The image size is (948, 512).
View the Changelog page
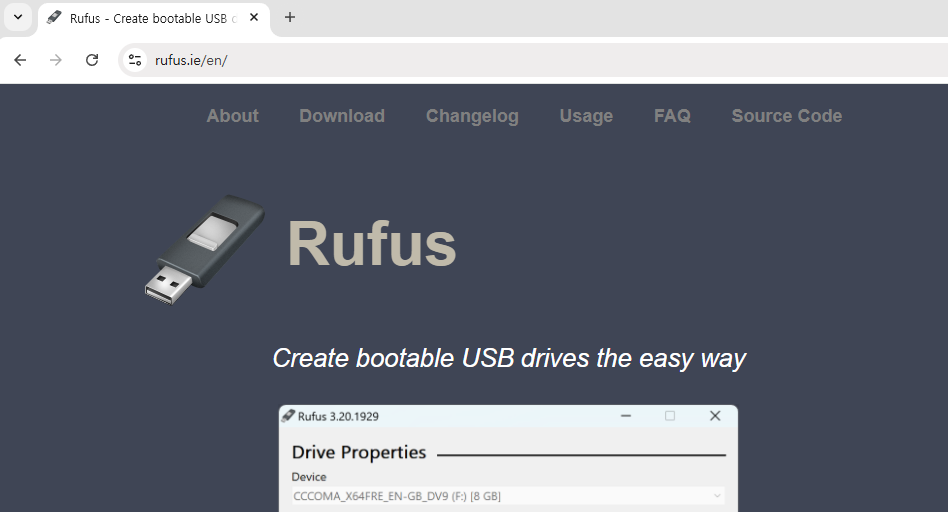(x=472, y=116)
